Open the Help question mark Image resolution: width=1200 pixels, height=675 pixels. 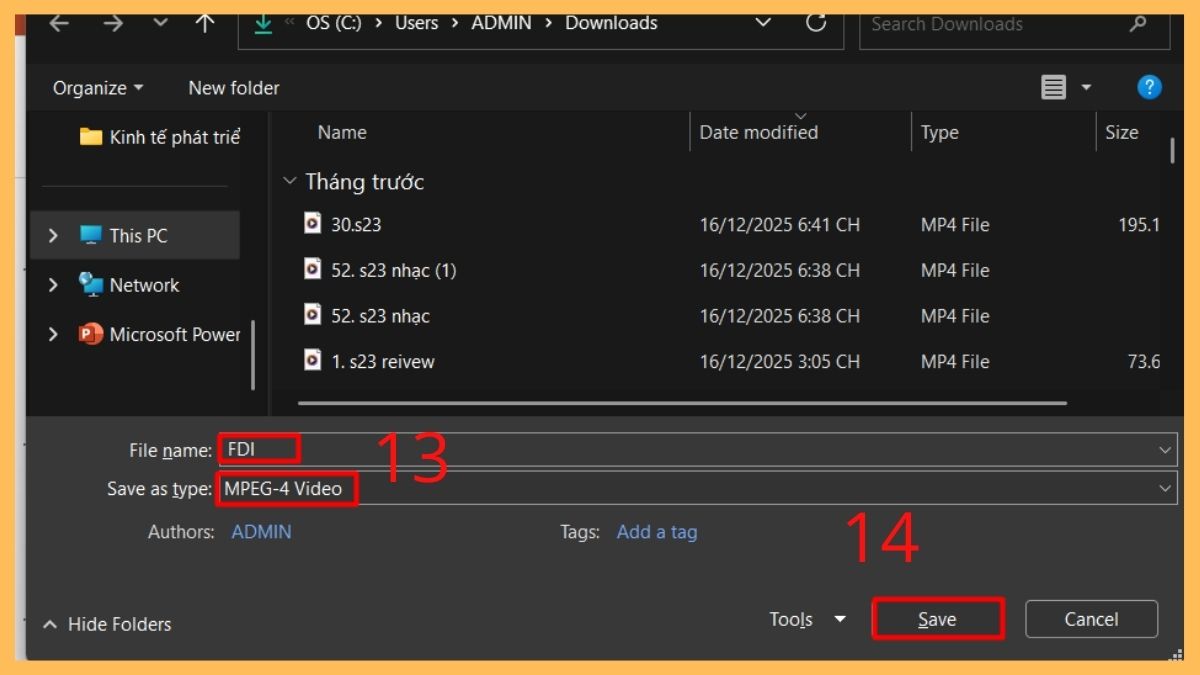point(1149,88)
